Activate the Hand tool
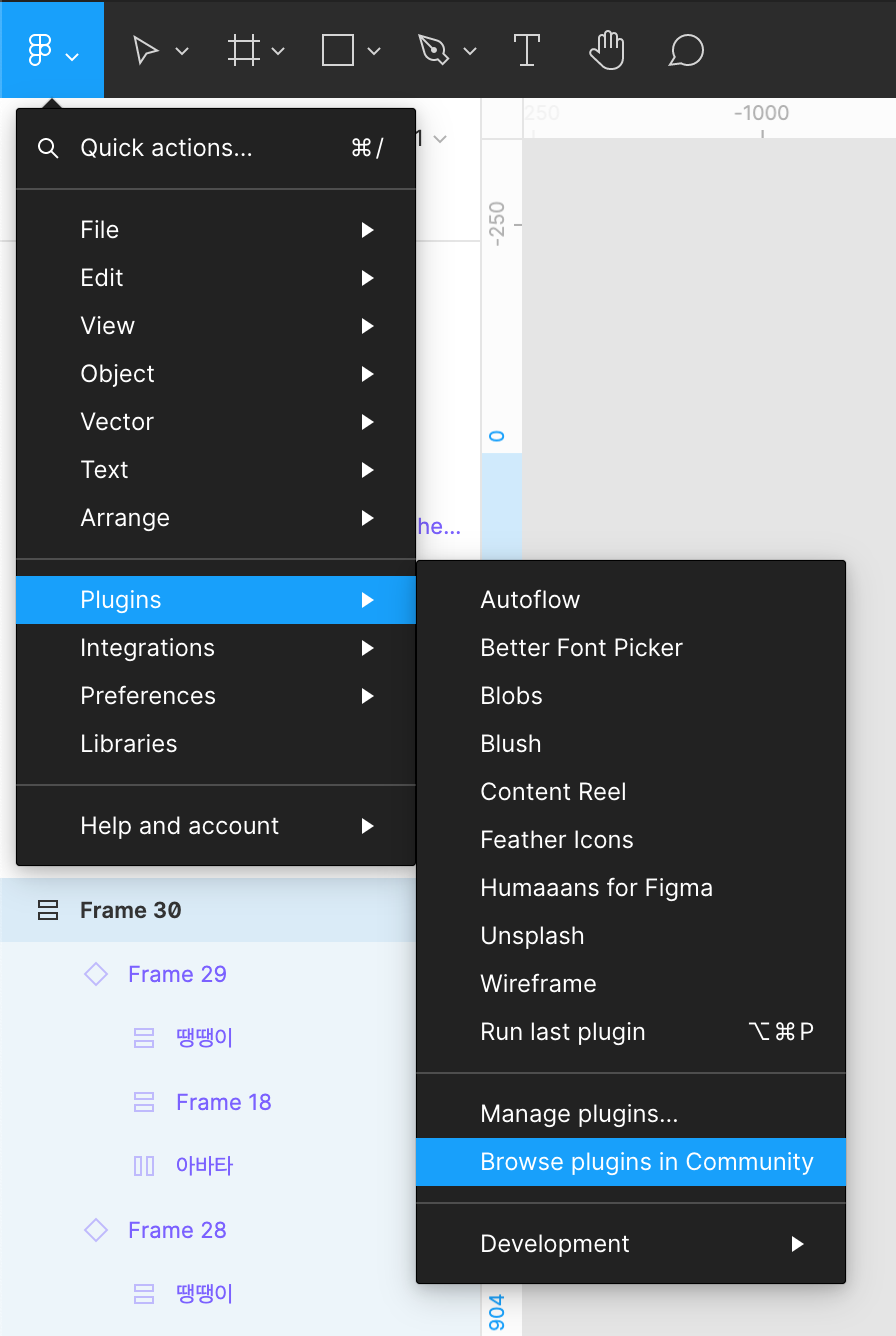Screen dimensions: 896x1336 pyautogui.click(x=606, y=50)
